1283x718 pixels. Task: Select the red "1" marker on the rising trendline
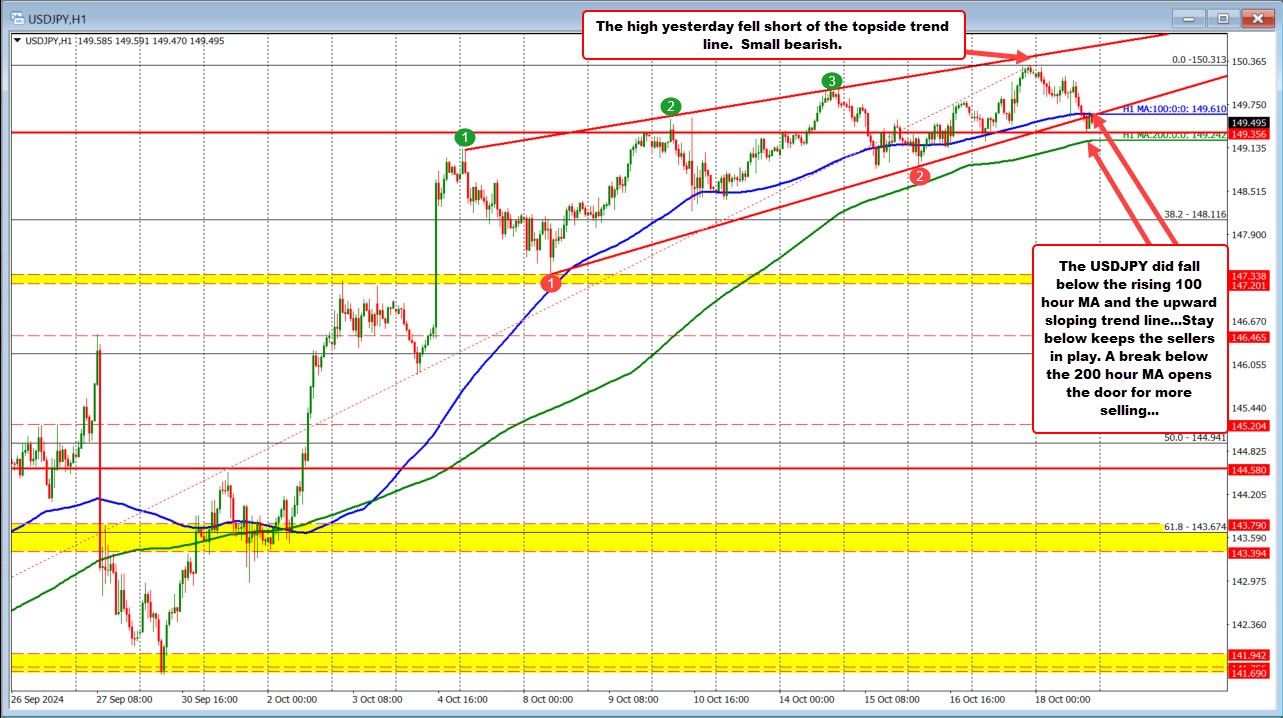(x=551, y=282)
